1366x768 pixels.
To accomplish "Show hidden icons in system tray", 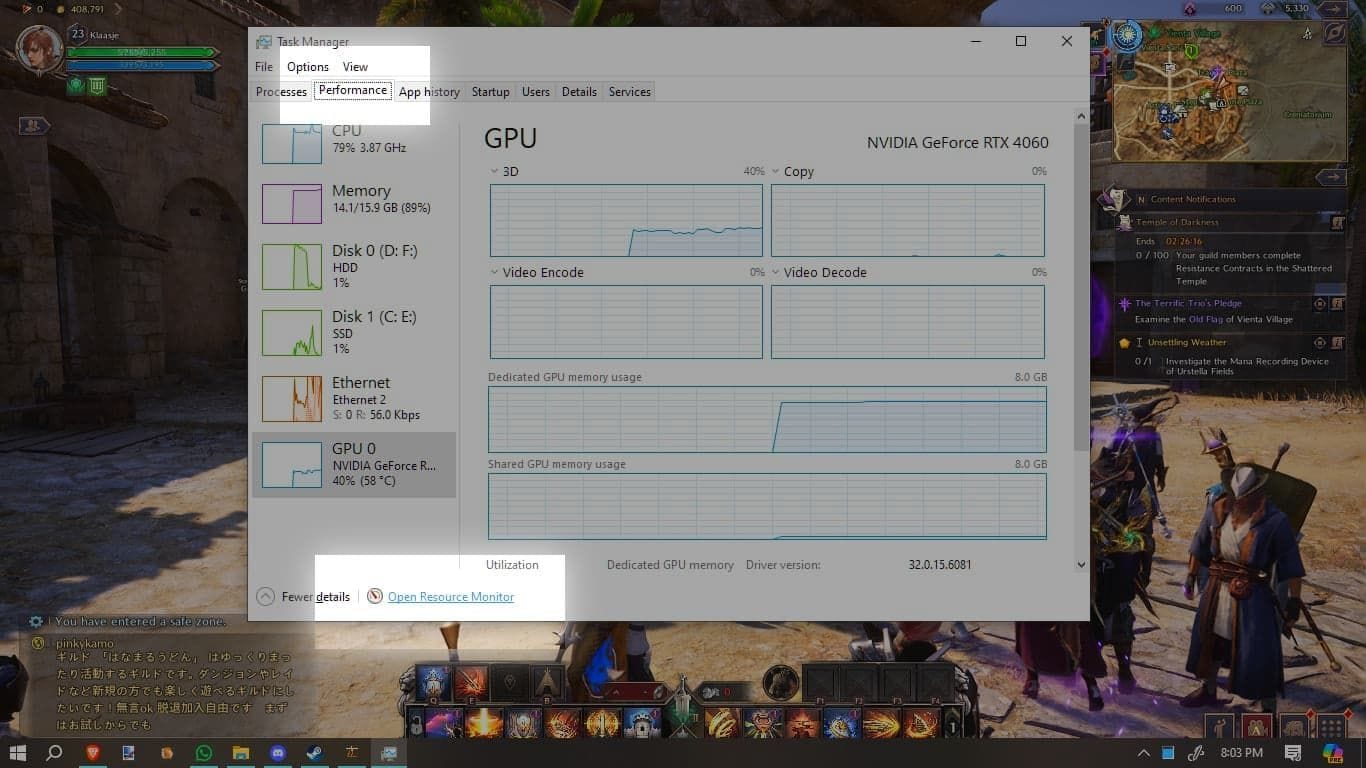I will (x=1144, y=752).
